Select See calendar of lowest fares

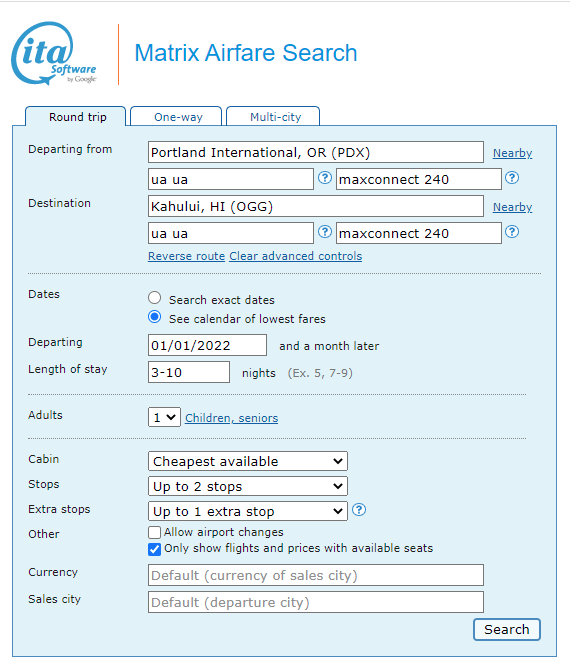tap(155, 317)
